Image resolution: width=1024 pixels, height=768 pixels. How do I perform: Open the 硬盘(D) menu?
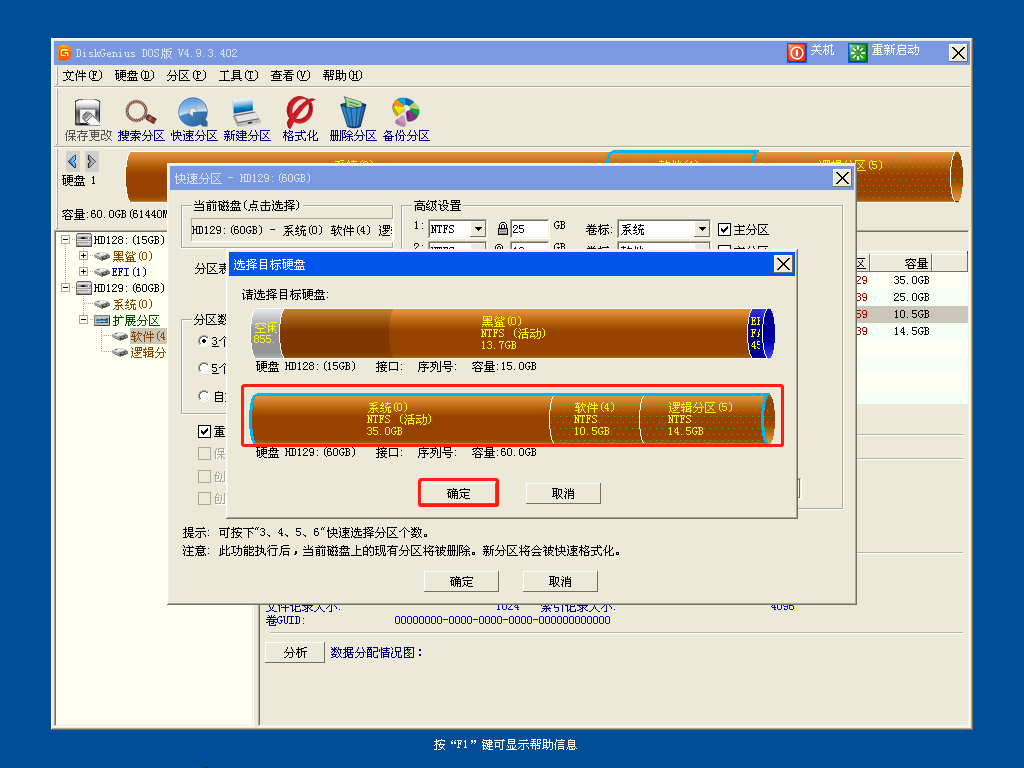[135, 76]
